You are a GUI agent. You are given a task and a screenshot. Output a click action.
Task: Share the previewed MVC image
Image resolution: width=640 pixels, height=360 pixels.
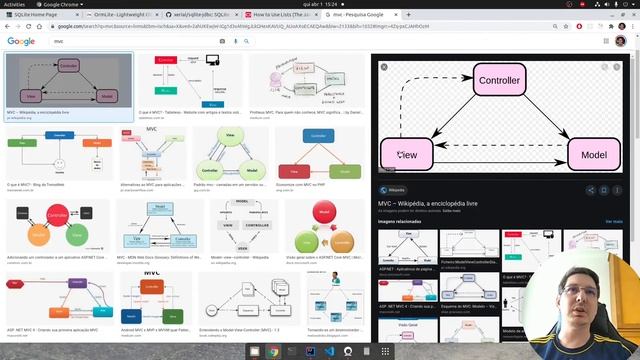590,190
